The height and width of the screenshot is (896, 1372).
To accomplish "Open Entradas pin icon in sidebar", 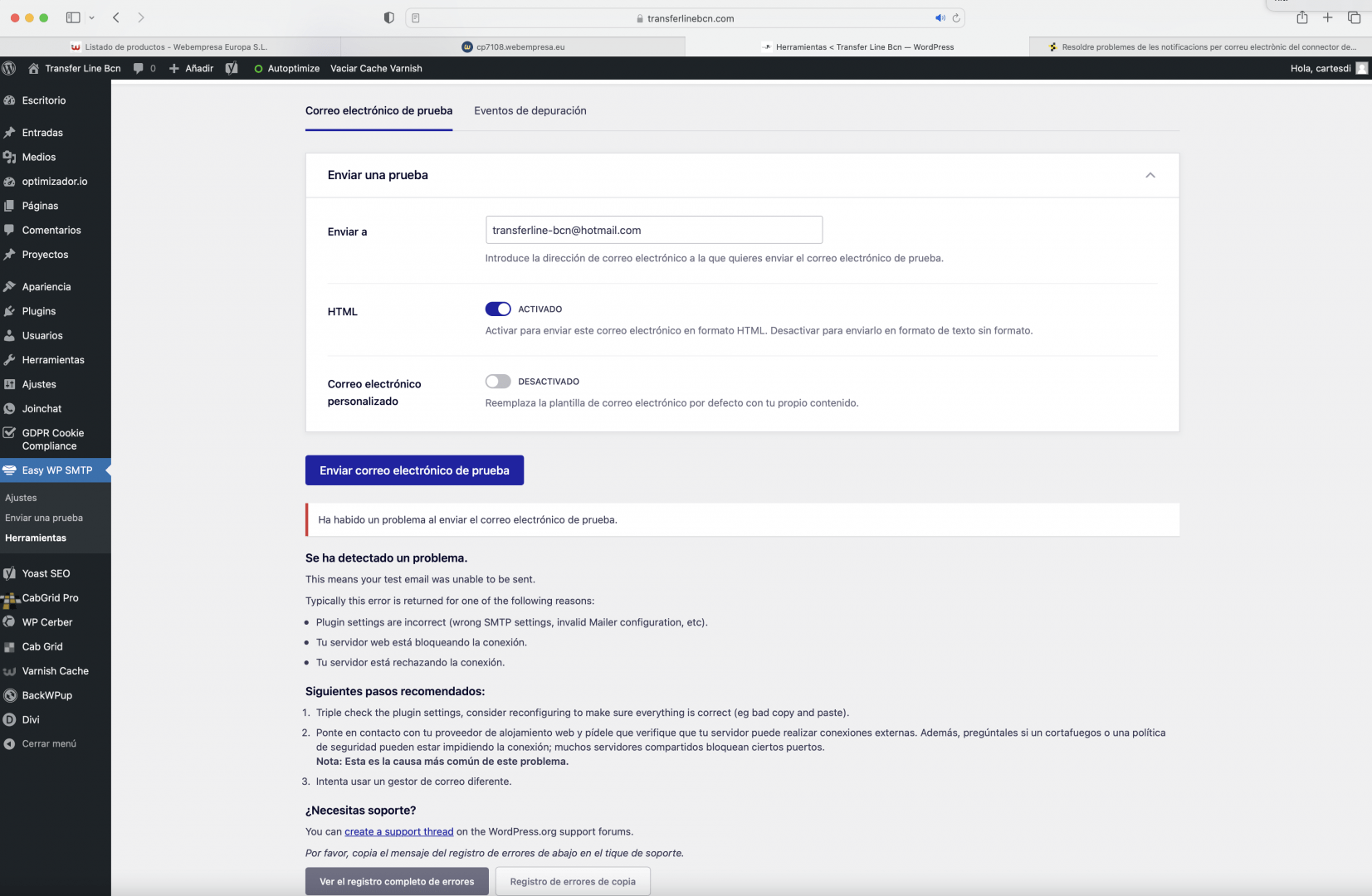I will [x=10, y=133].
